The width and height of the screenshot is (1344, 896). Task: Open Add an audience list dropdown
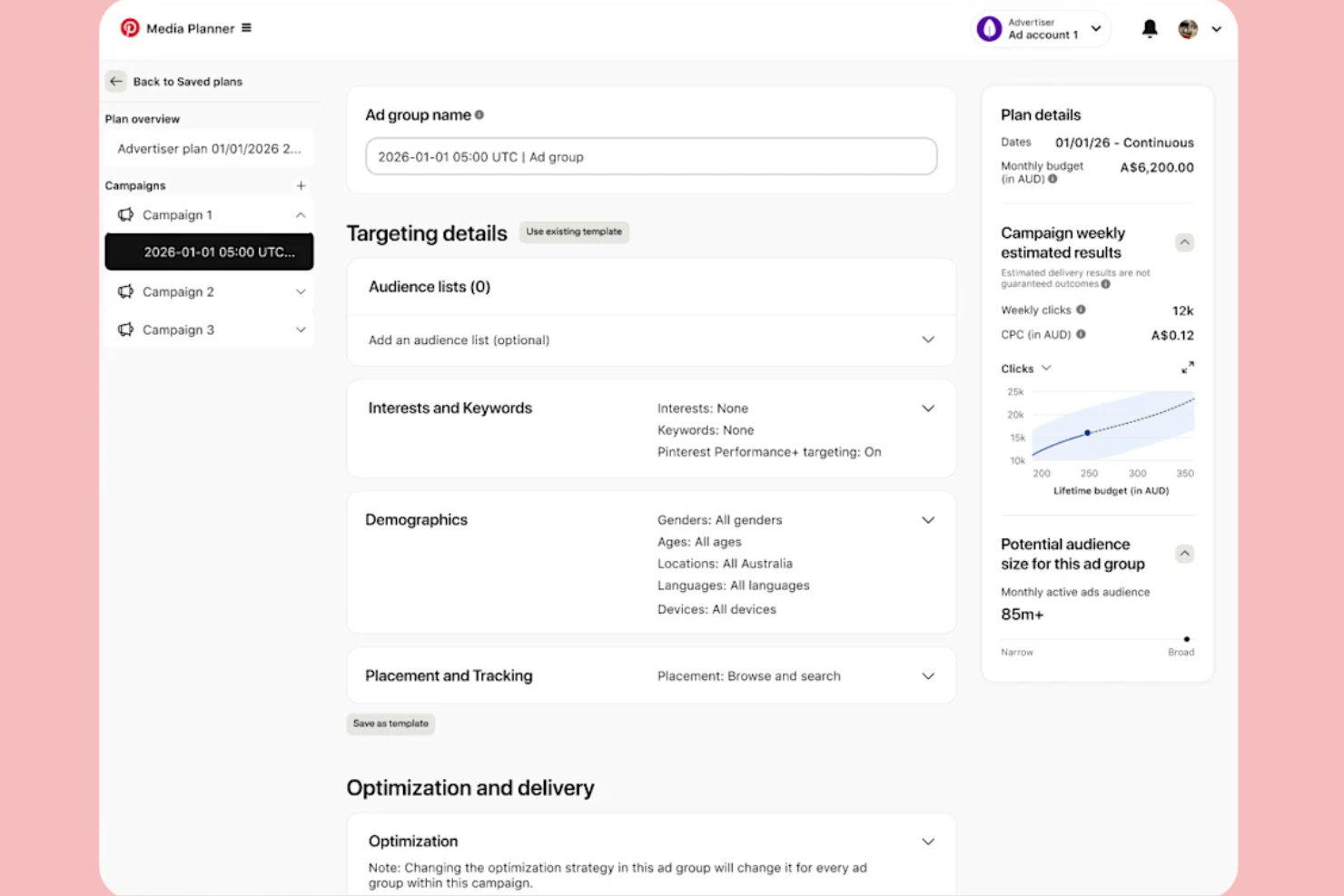651,340
